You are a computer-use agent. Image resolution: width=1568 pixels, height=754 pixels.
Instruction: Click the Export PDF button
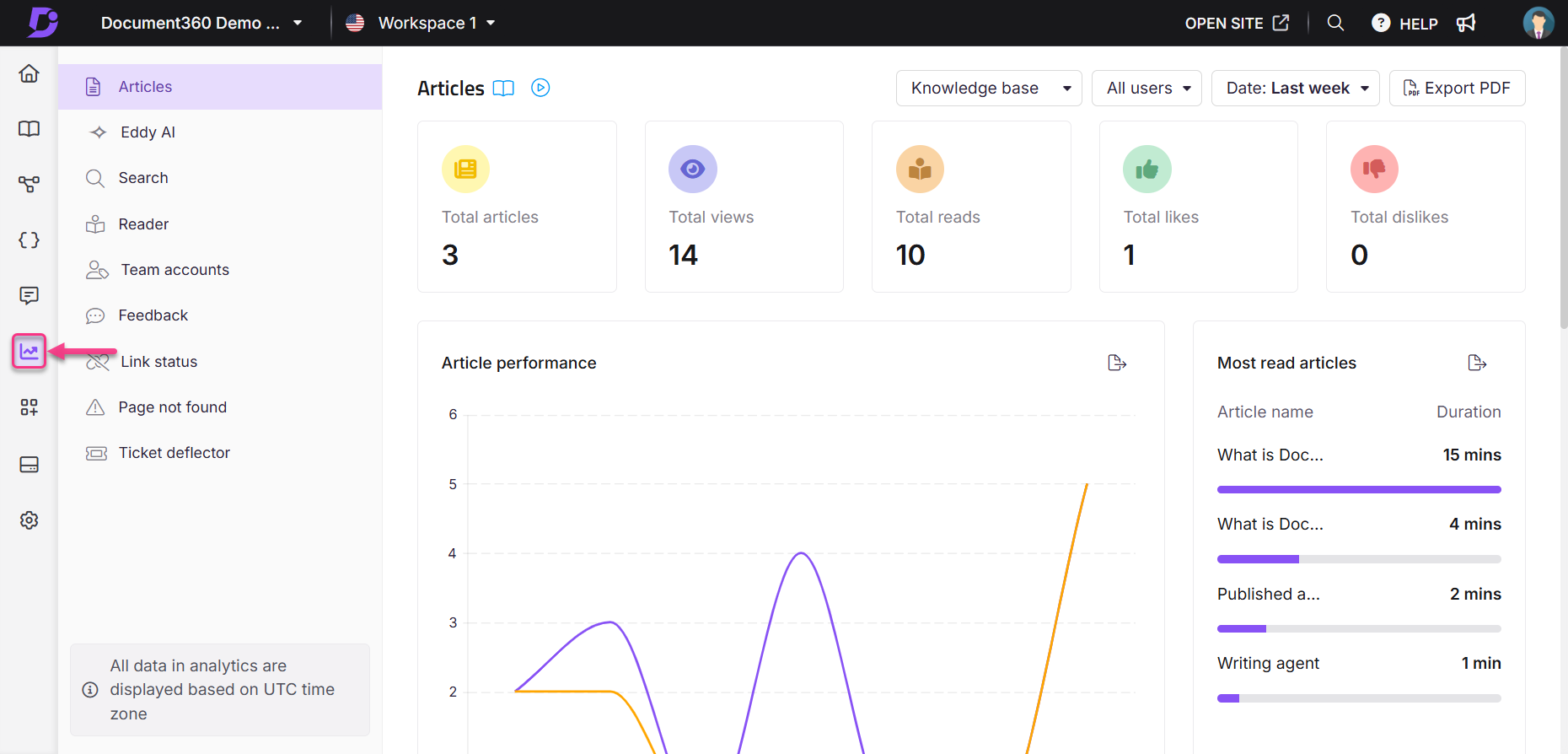1457,89
